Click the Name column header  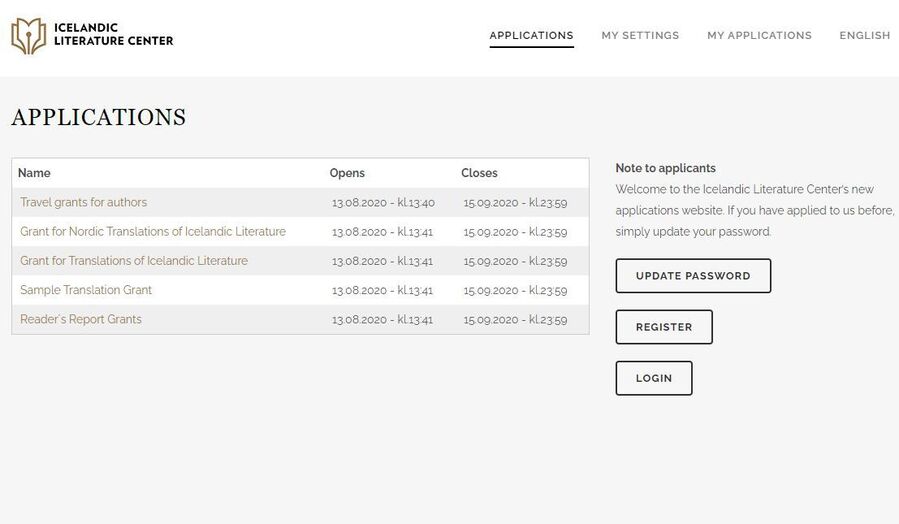point(34,173)
